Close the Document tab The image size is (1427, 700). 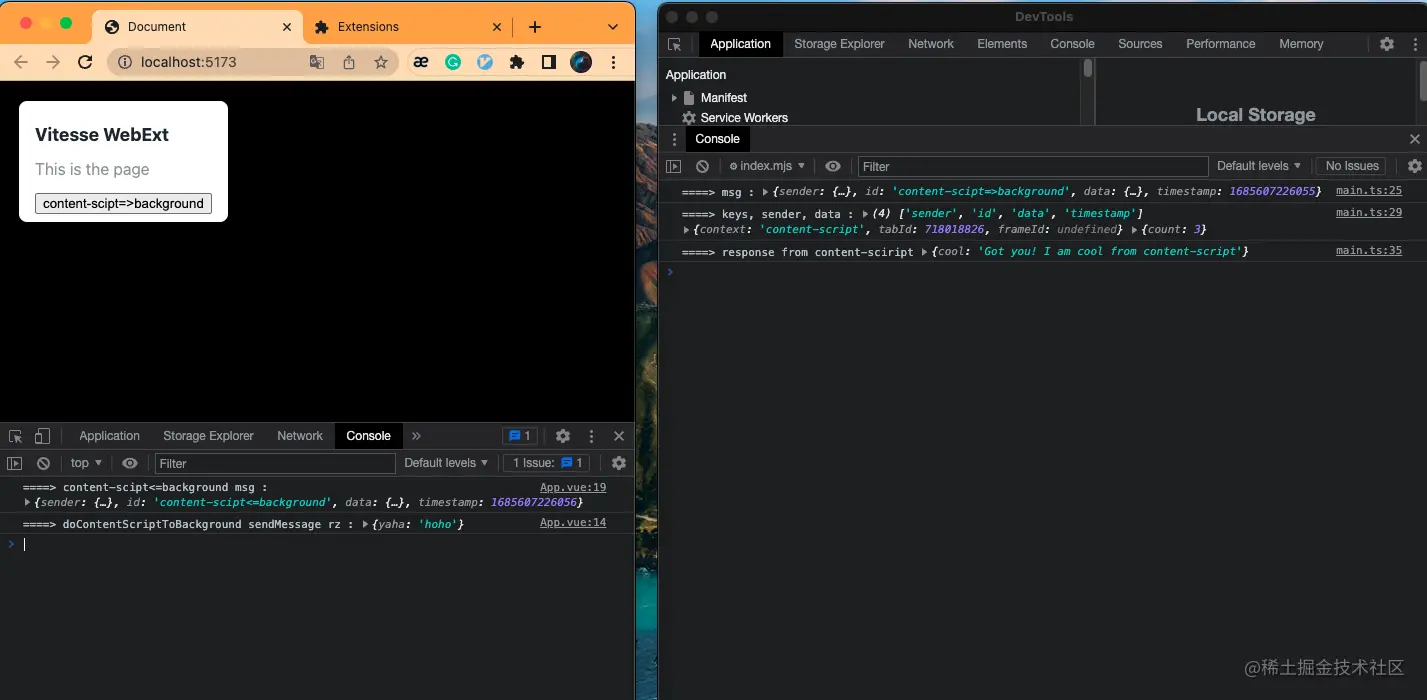[287, 27]
